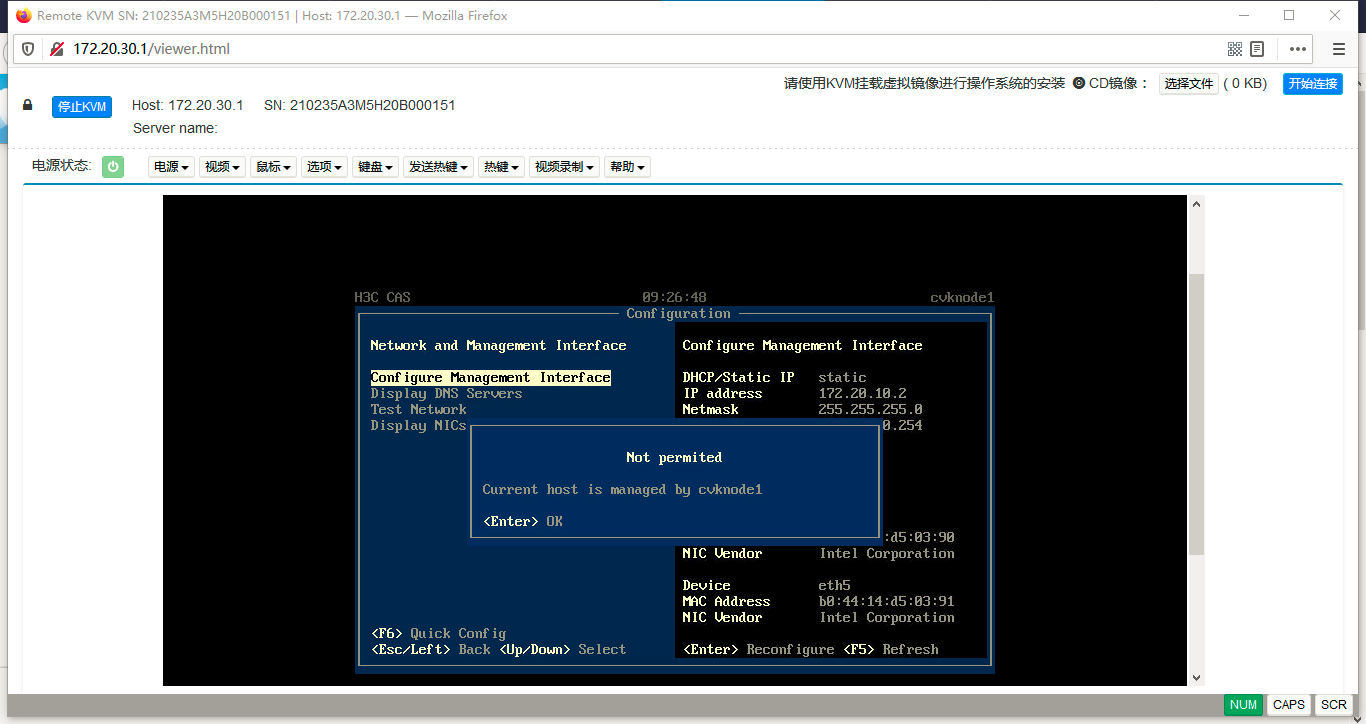This screenshot has height=724, width=1366.
Task: Open the 视频 dropdown menu
Action: 223,167
